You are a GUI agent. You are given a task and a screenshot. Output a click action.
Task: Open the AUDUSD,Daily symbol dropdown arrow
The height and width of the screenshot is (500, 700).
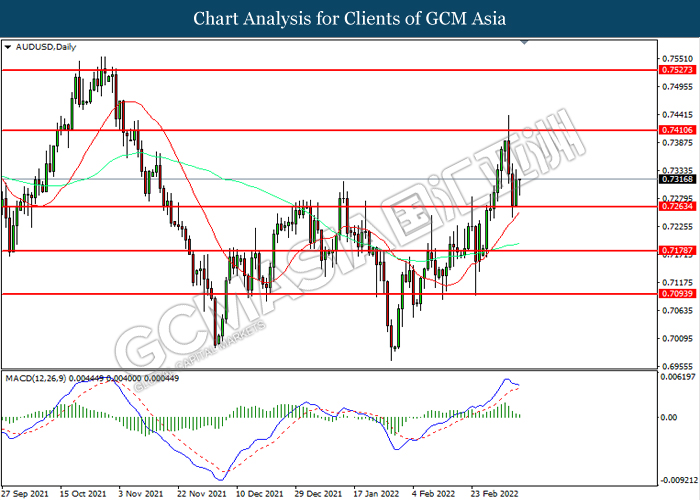point(8,47)
